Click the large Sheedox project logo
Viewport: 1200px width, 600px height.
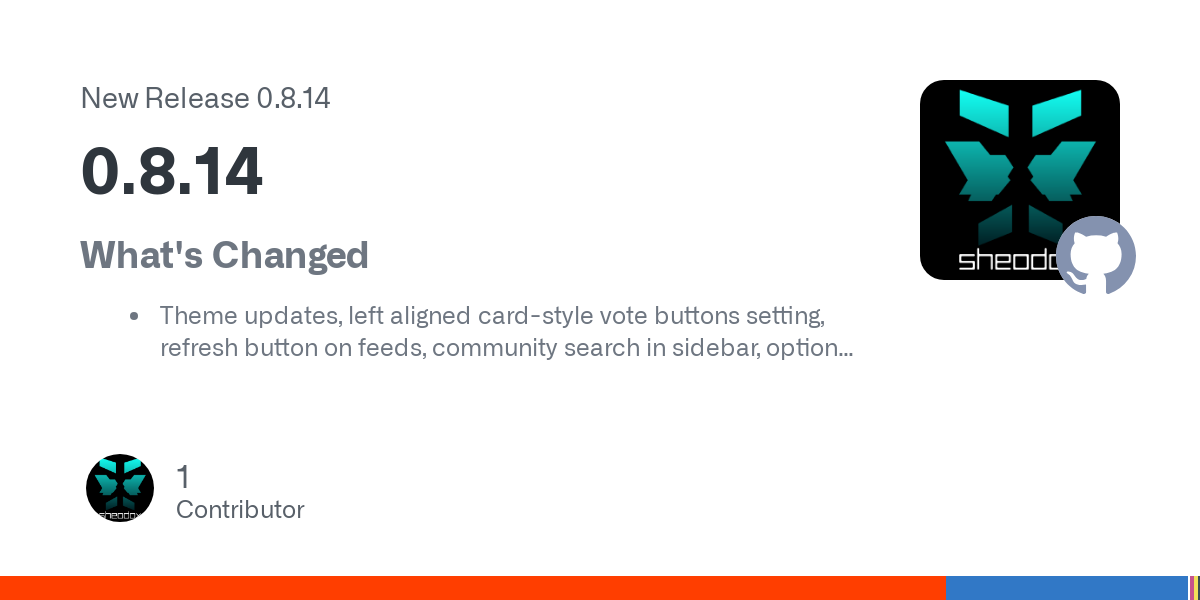(x=1010, y=170)
